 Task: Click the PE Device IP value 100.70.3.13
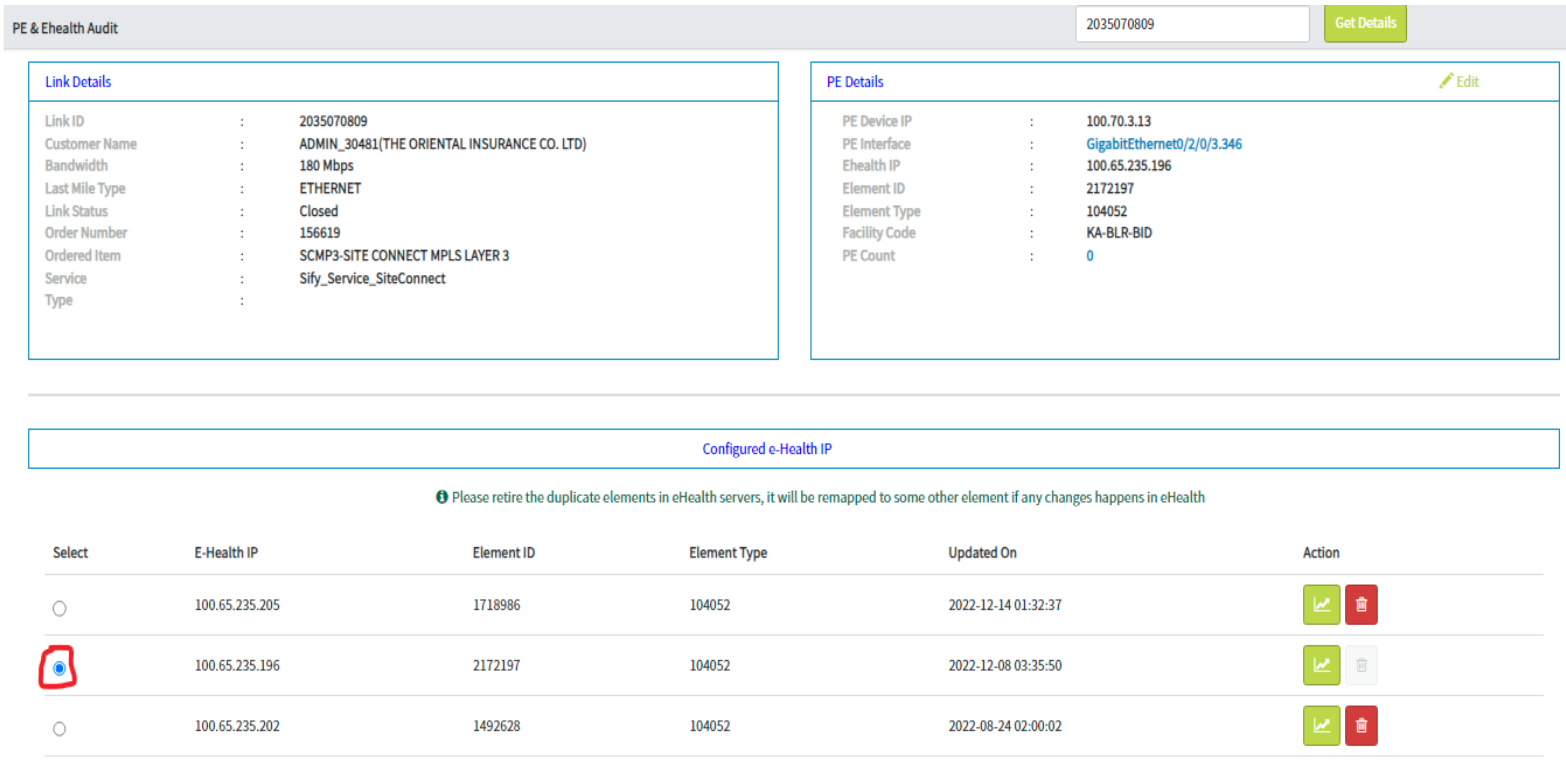1119,121
